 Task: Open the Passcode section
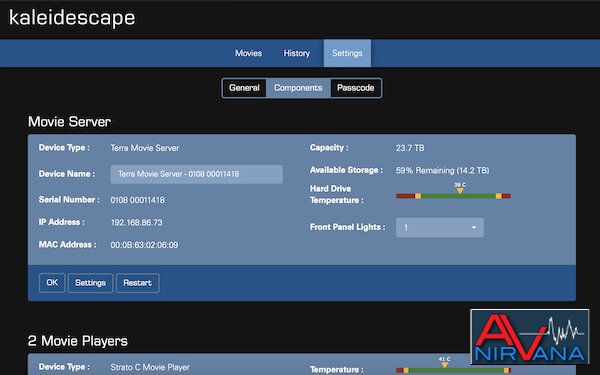(355, 88)
